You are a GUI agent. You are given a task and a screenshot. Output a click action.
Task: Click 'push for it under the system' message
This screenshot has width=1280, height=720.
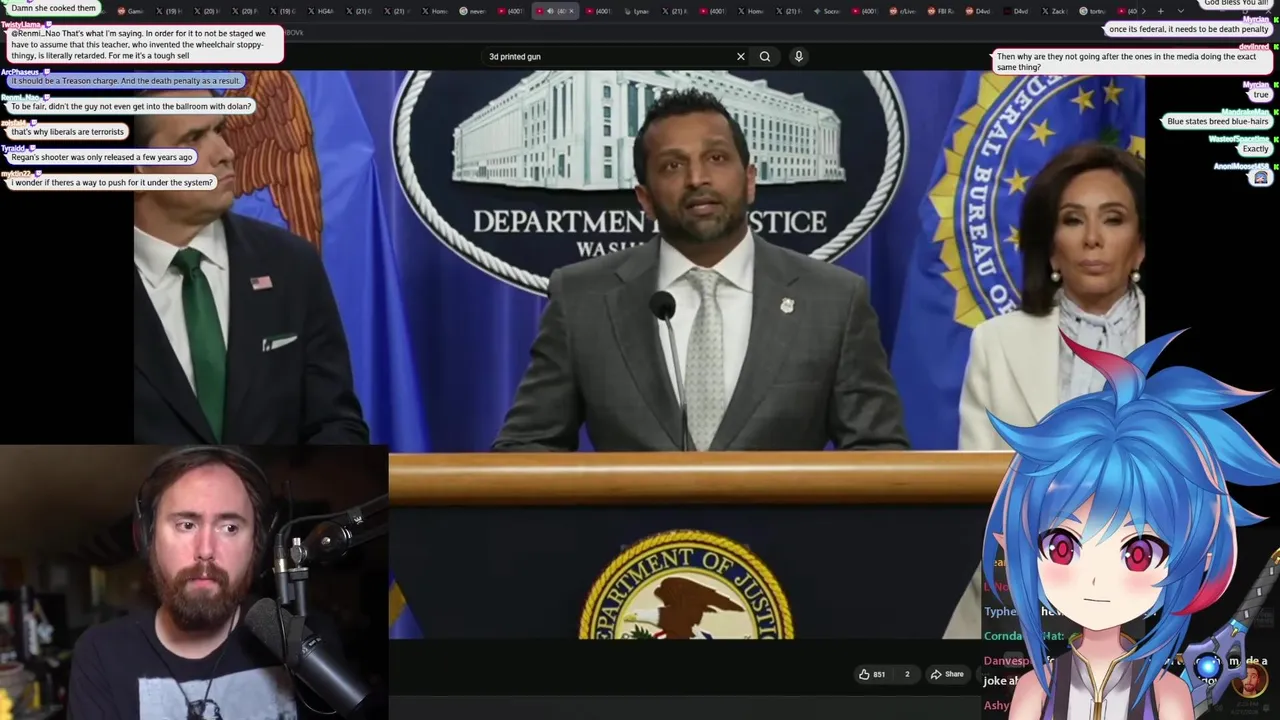coord(111,183)
